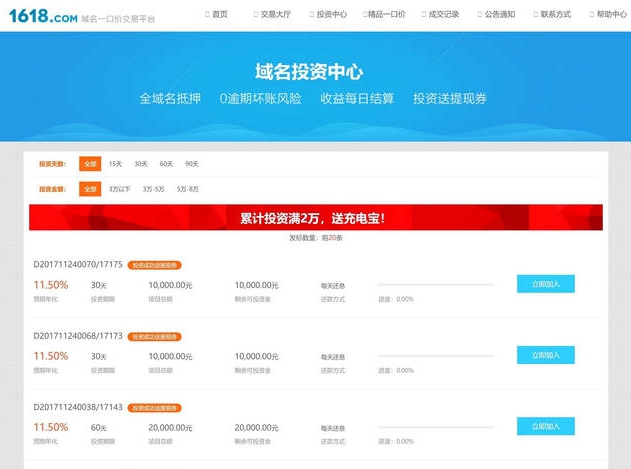
Task: Click the 发标数量 前20条 count text
Action: [x=316, y=238]
